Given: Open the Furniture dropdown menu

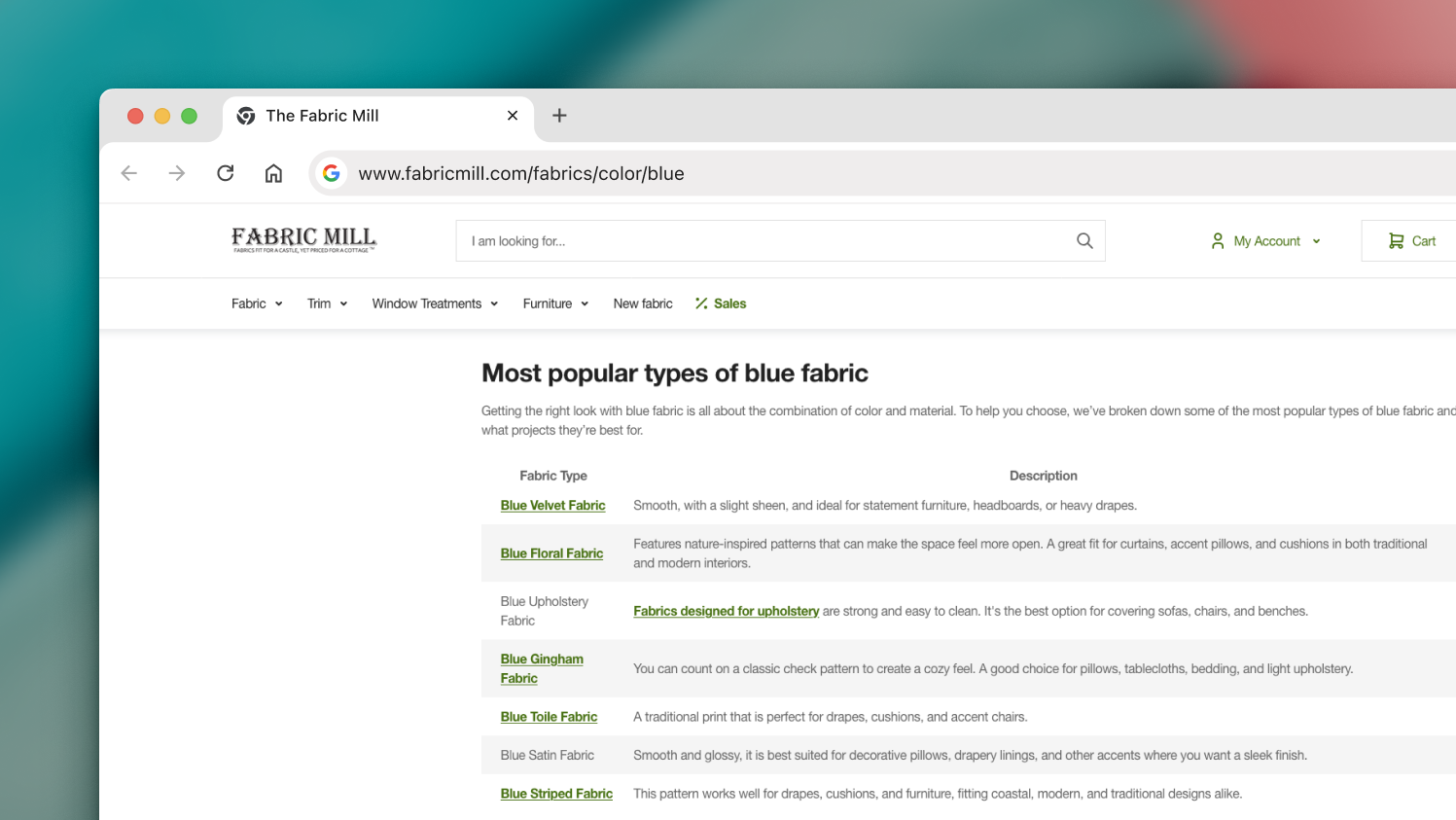Looking at the screenshot, I should pos(555,303).
